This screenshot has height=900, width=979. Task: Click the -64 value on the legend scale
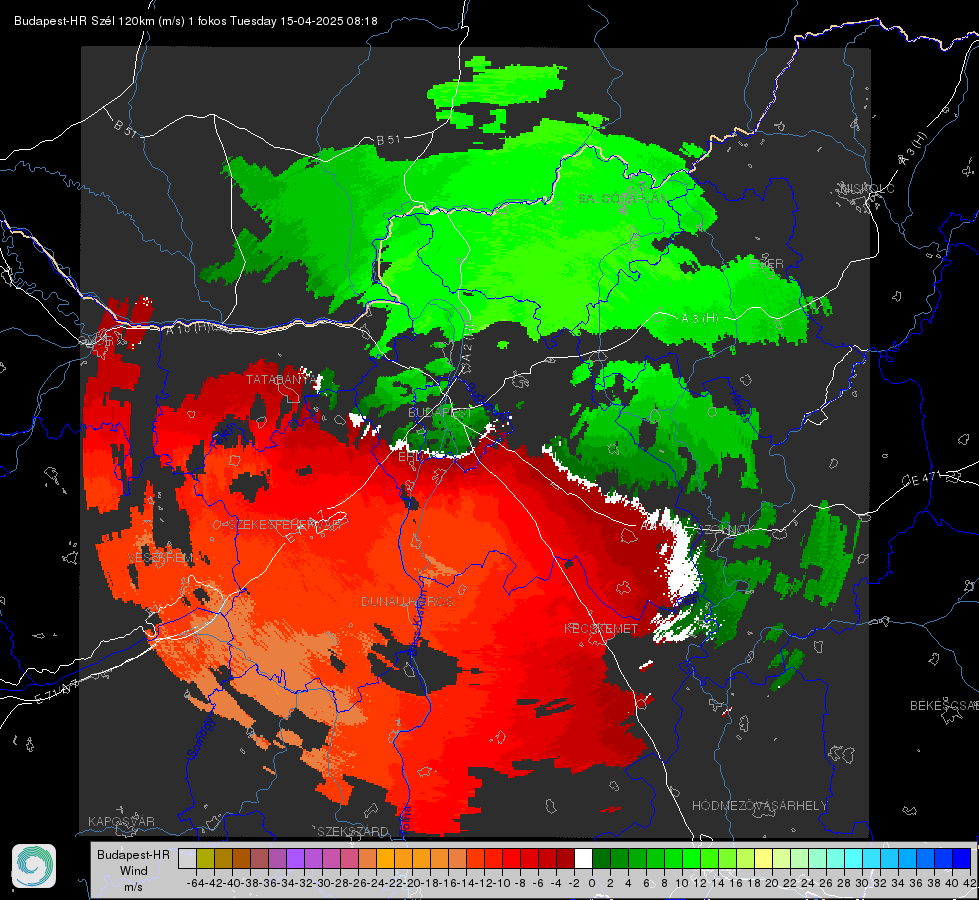click(195, 883)
